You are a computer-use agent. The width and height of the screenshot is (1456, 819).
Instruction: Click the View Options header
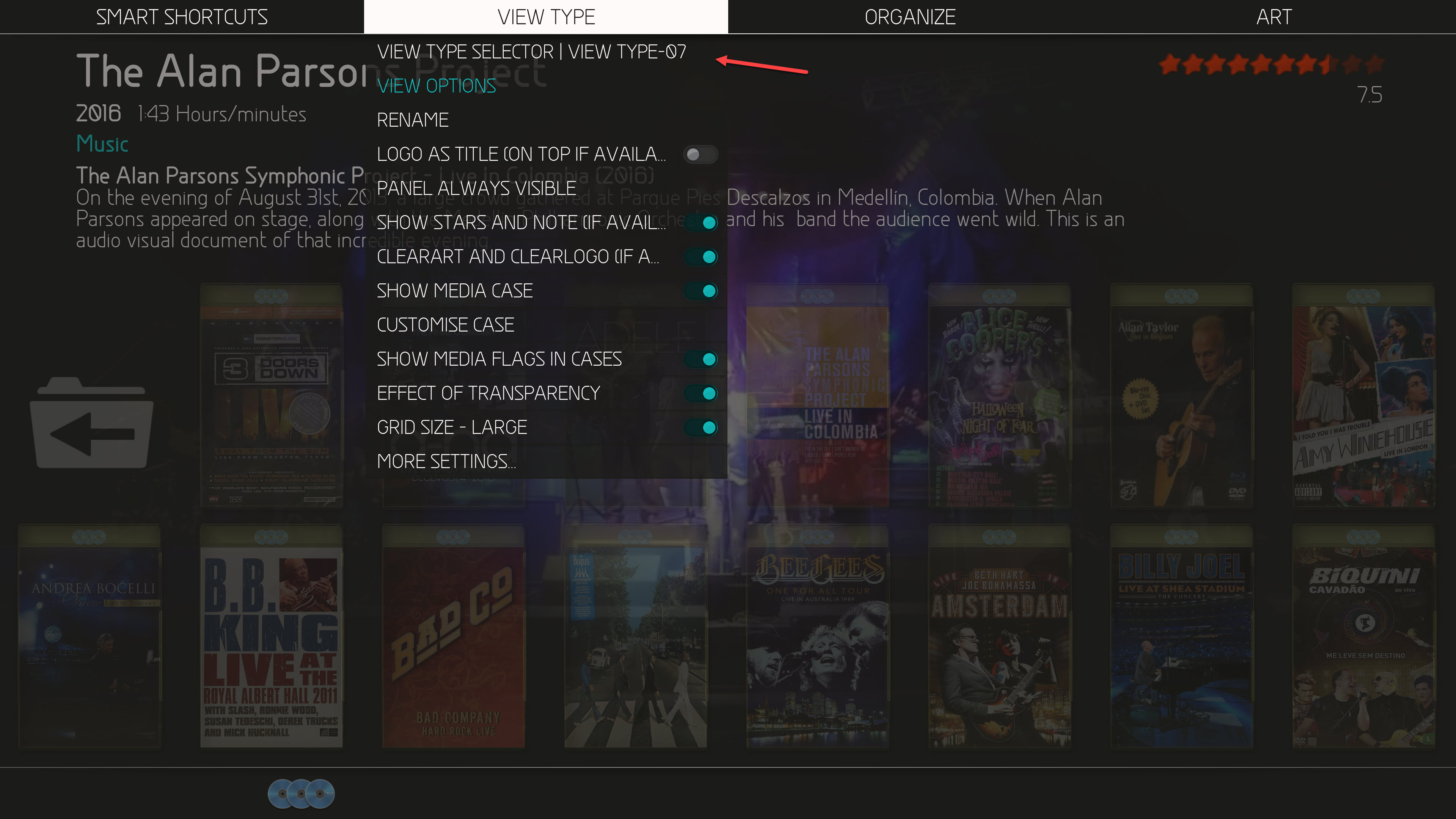[437, 86]
